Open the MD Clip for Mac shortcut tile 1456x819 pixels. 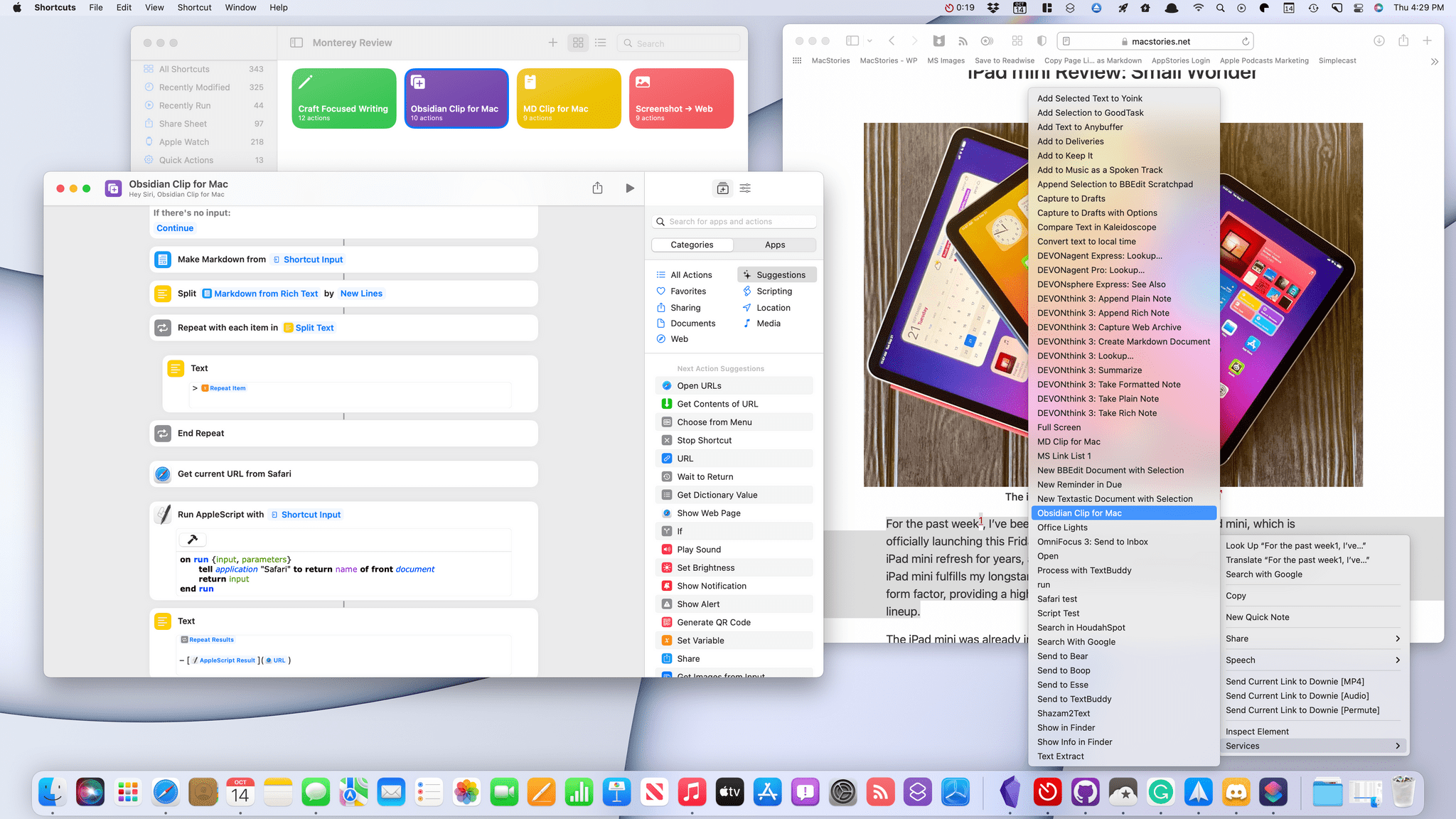pyautogui.click(x=569, y=99)
